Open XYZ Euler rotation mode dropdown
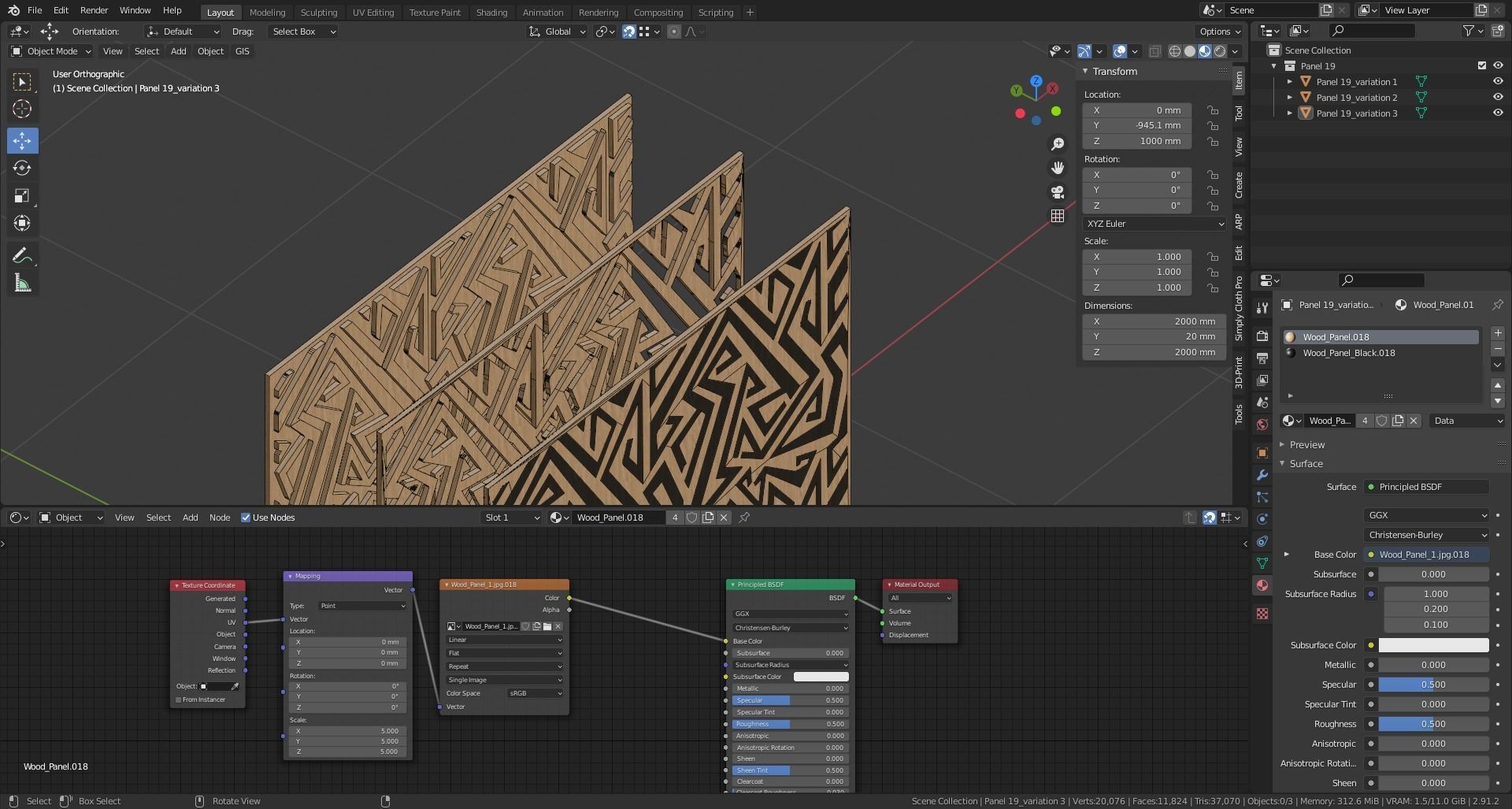Image resolution: width=1512 pixels, height=809 pixels. tap(1154, 224)
